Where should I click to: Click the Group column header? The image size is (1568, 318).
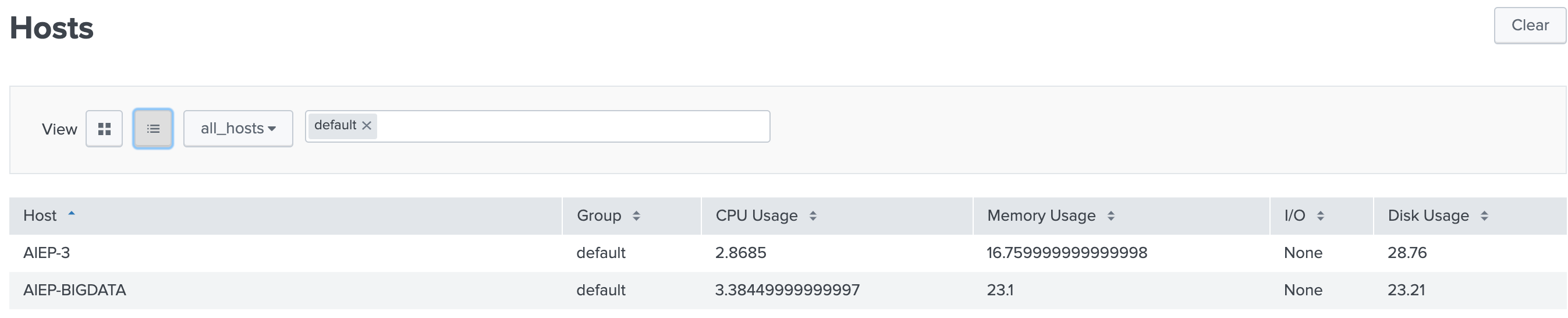click(x=599, y=215)
